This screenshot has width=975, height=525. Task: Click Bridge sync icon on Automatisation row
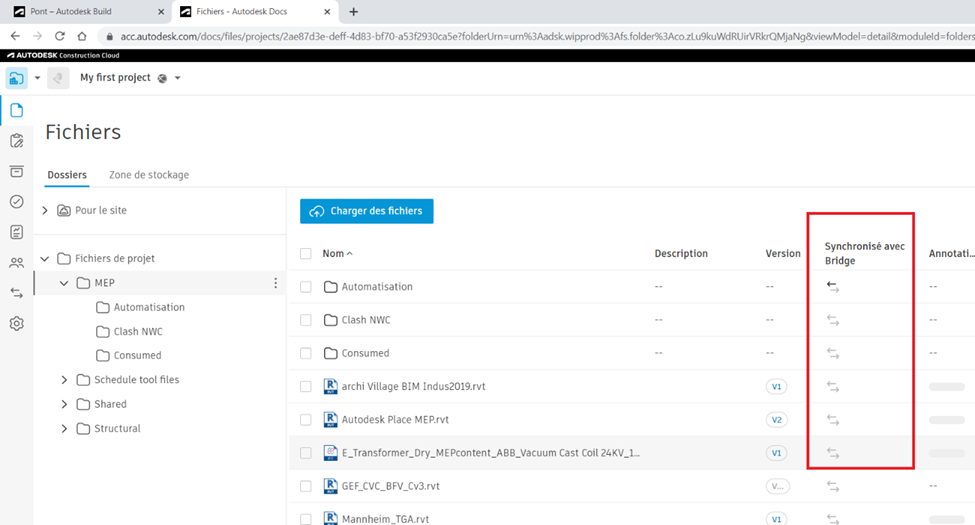pos(833,287)
